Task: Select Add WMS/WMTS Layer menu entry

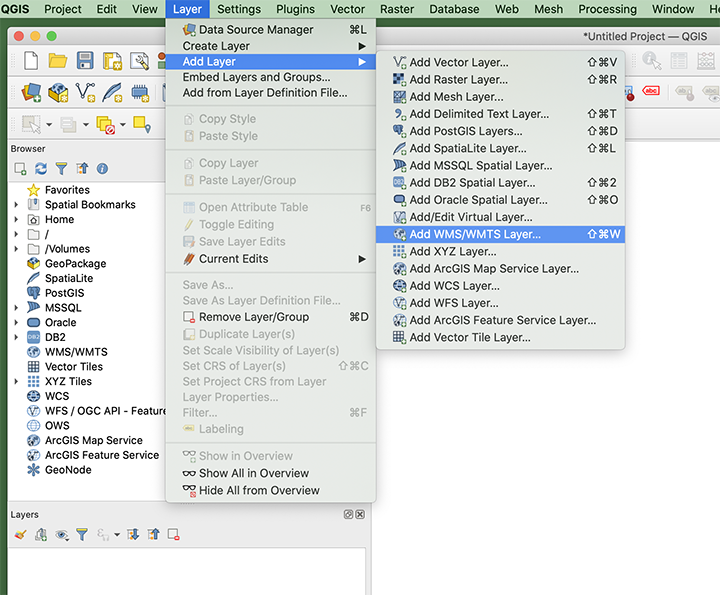Action: point(500,234)
